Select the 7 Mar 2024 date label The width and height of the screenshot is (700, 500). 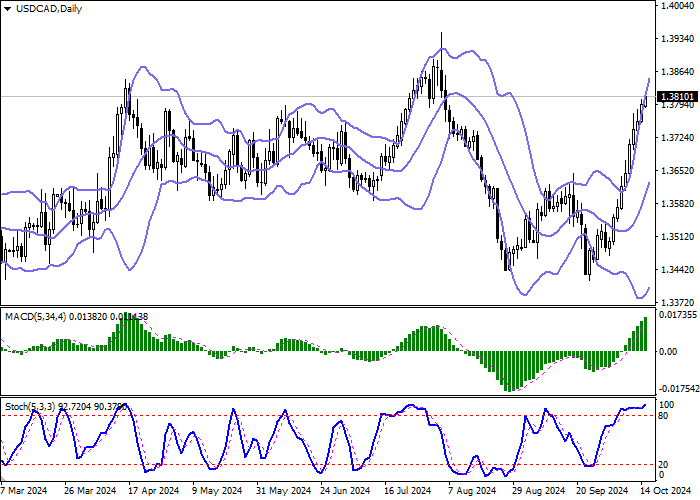(24, 491)
